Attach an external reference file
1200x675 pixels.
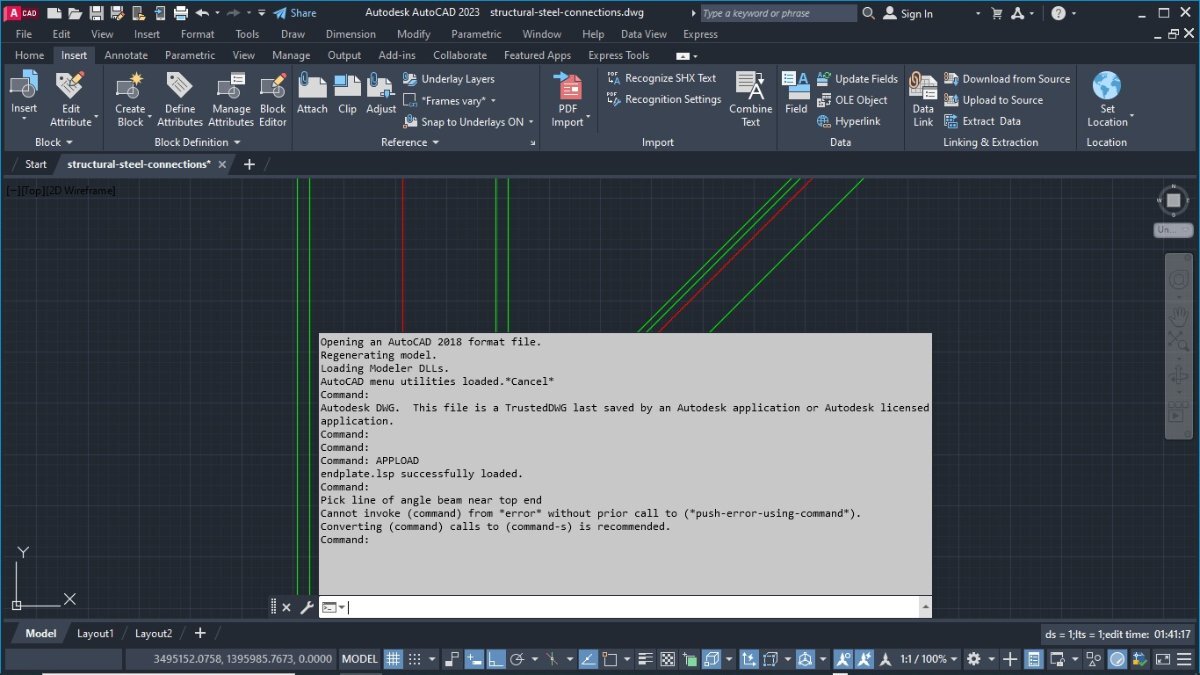312,94
